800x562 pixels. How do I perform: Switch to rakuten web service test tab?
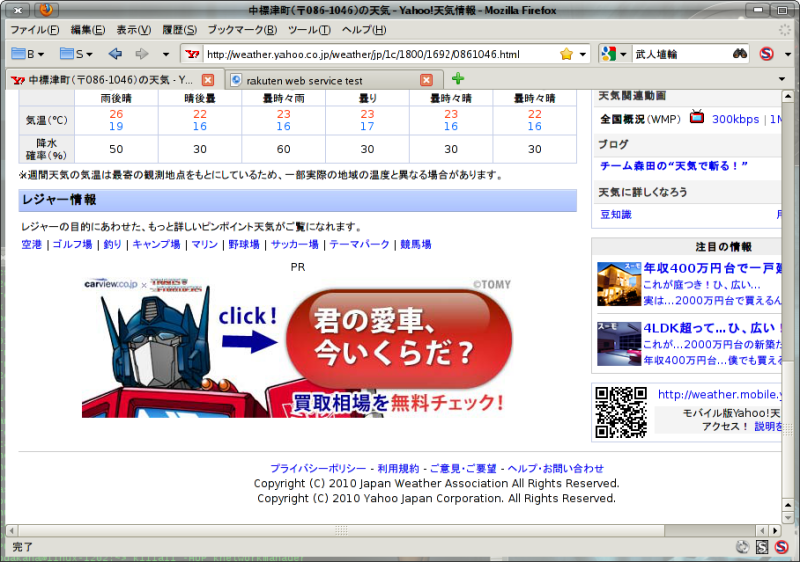(x=332, y=80)
